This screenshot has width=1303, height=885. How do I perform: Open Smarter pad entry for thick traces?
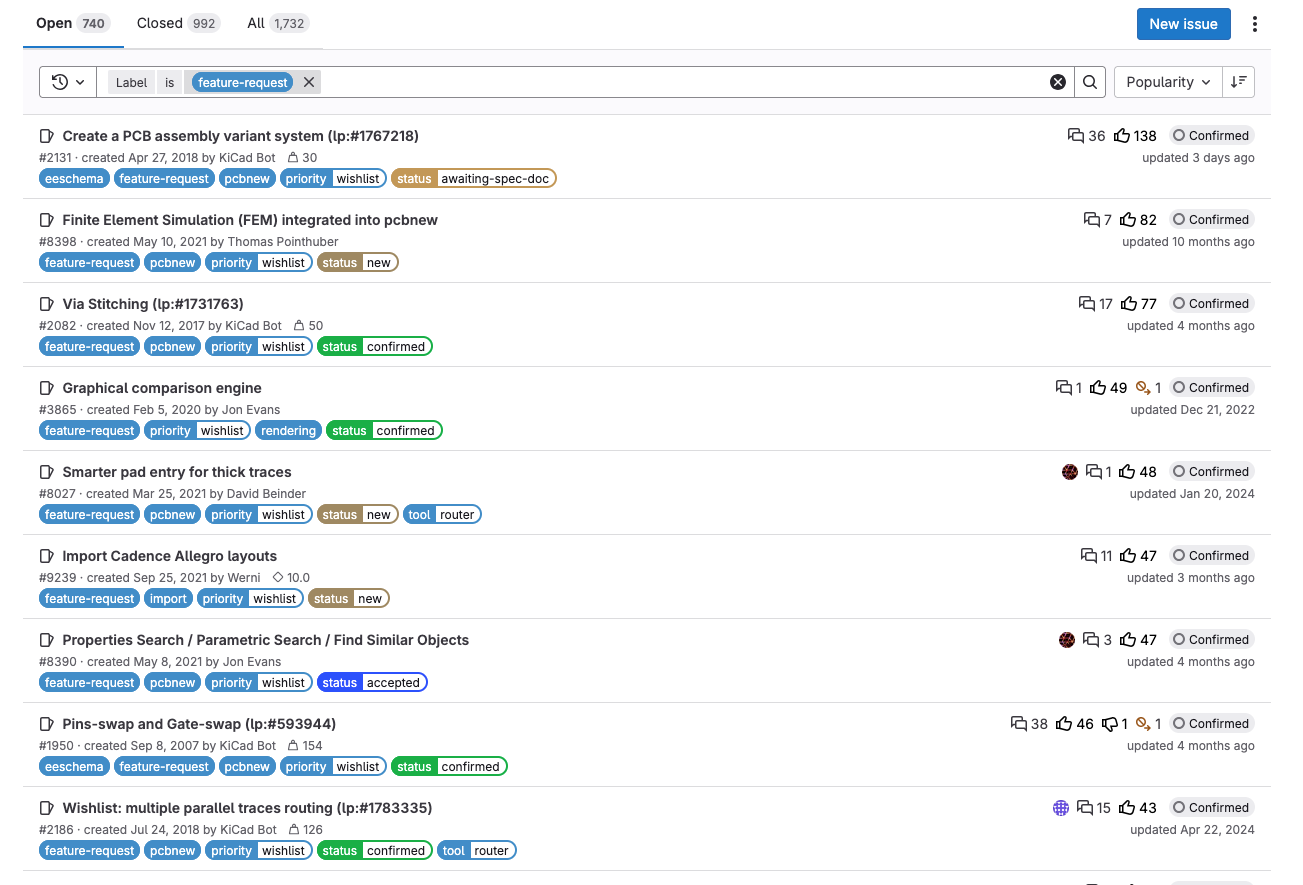[177, 472]
